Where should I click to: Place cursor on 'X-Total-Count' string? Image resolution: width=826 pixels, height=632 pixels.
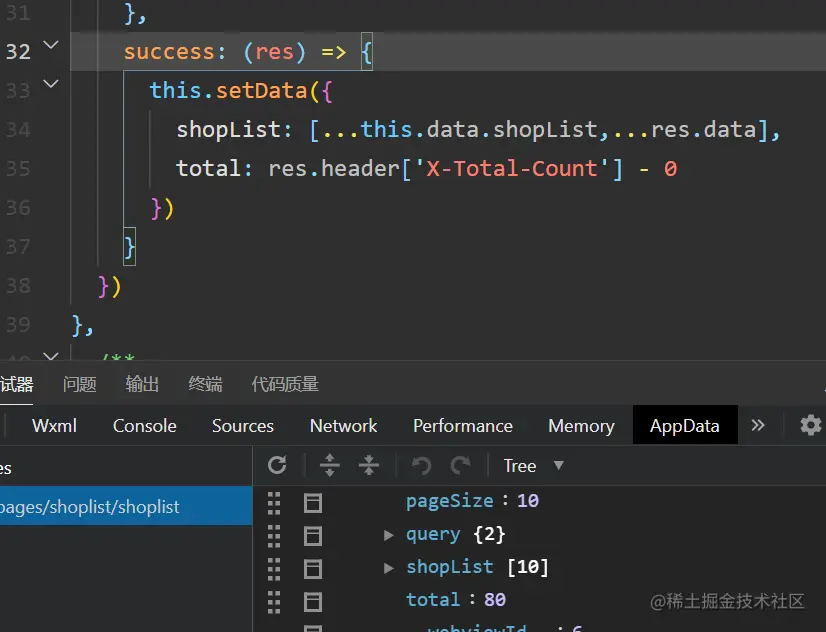[x=512, y=169]
